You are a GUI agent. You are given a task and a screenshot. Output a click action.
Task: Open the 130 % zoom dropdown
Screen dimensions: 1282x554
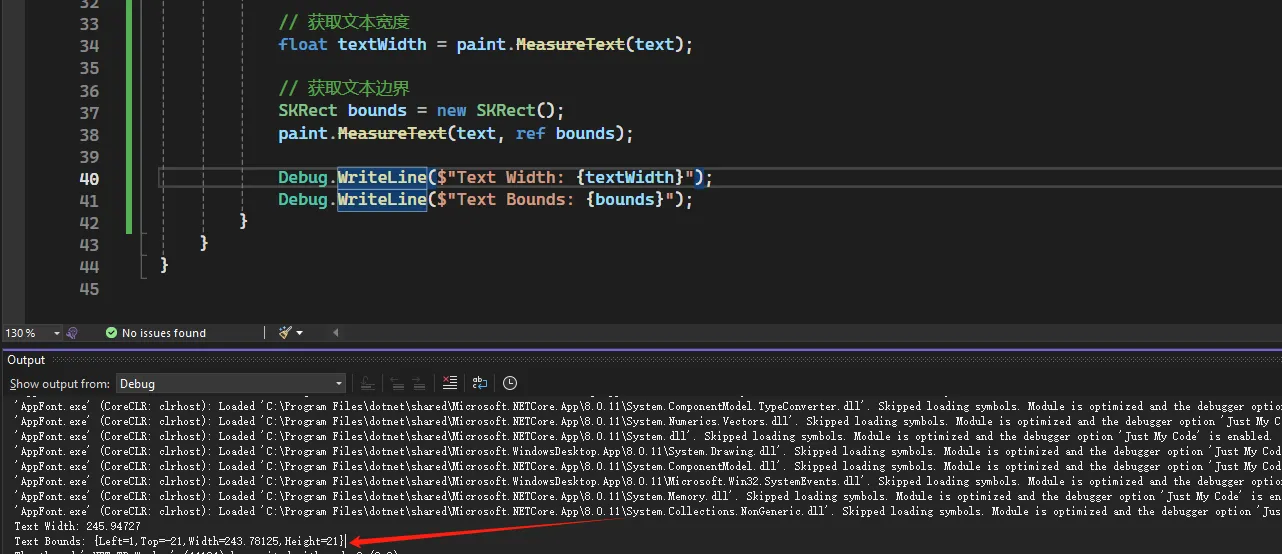[x=57, y=333]
